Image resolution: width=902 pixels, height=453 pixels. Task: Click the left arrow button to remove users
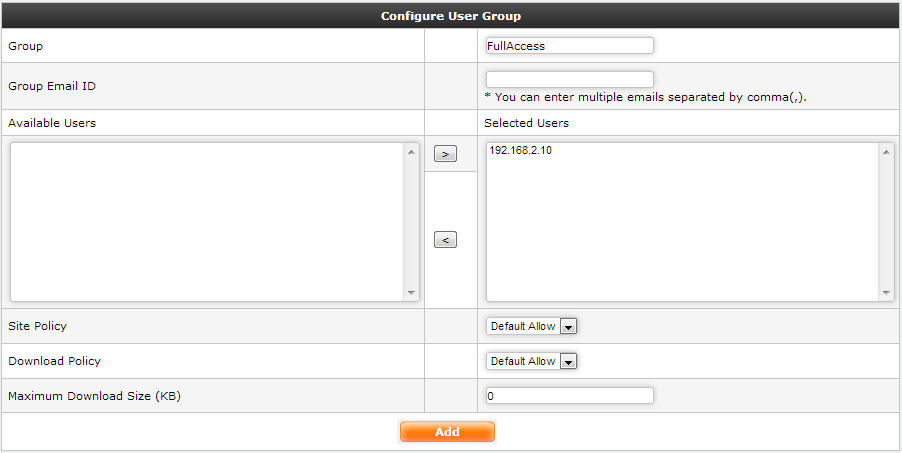pyautogui.click(x=445, y=240)
